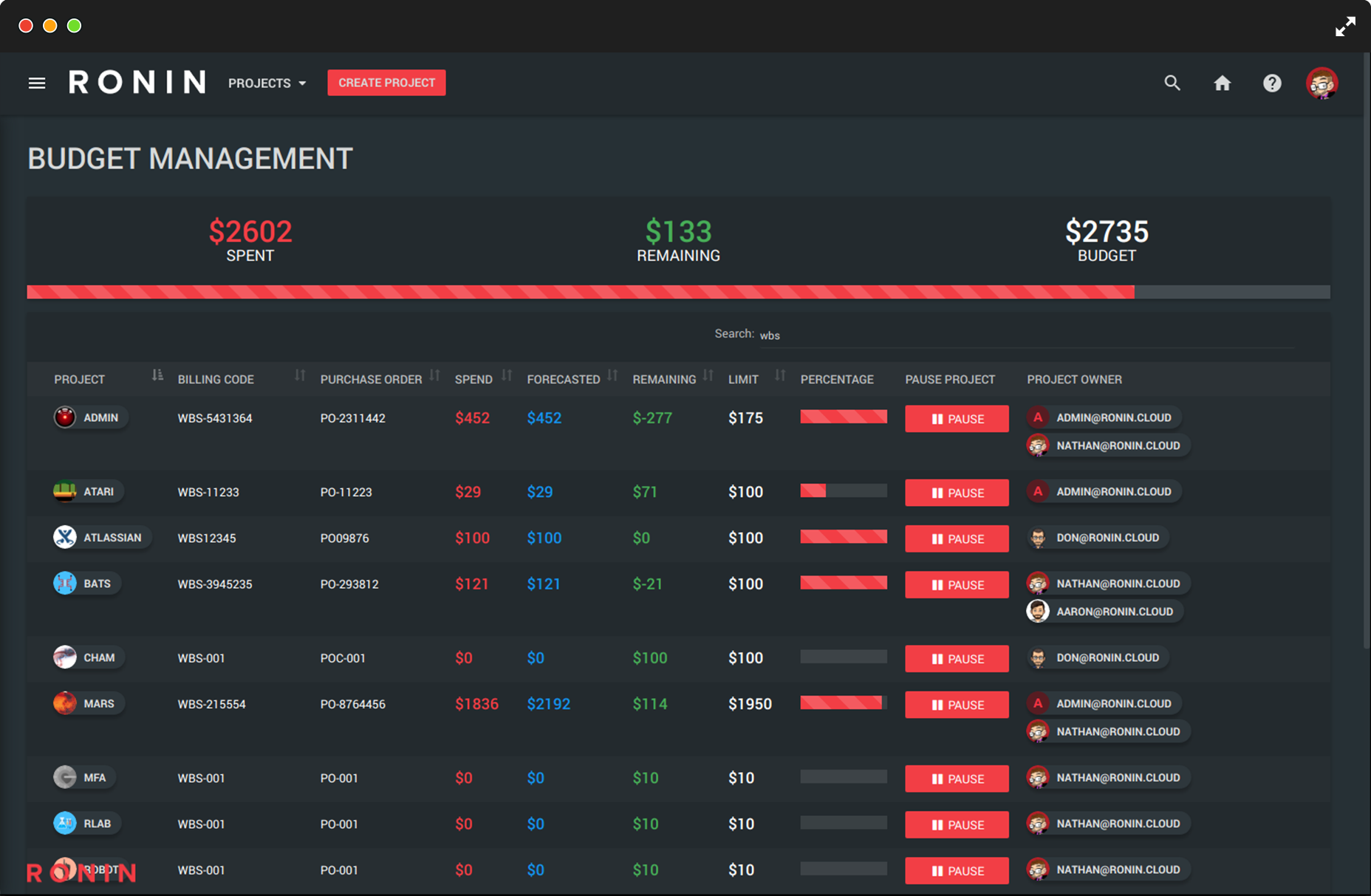The width and height of the screenshot is (1371, 896).
Task: Expand the Projects dropdown menu
Action: (267, 83)
